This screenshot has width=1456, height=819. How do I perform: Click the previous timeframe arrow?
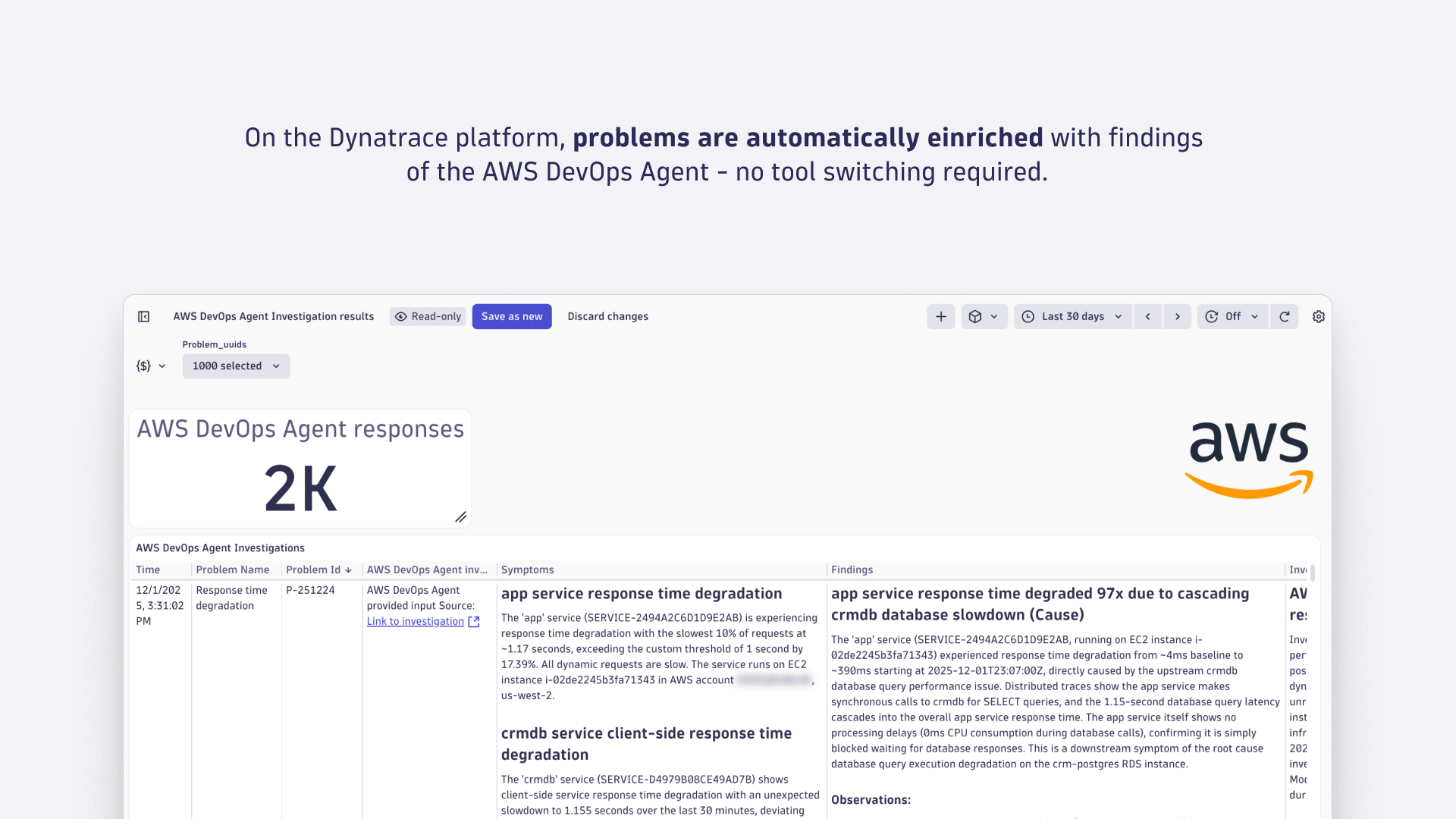click(1147, 316)
